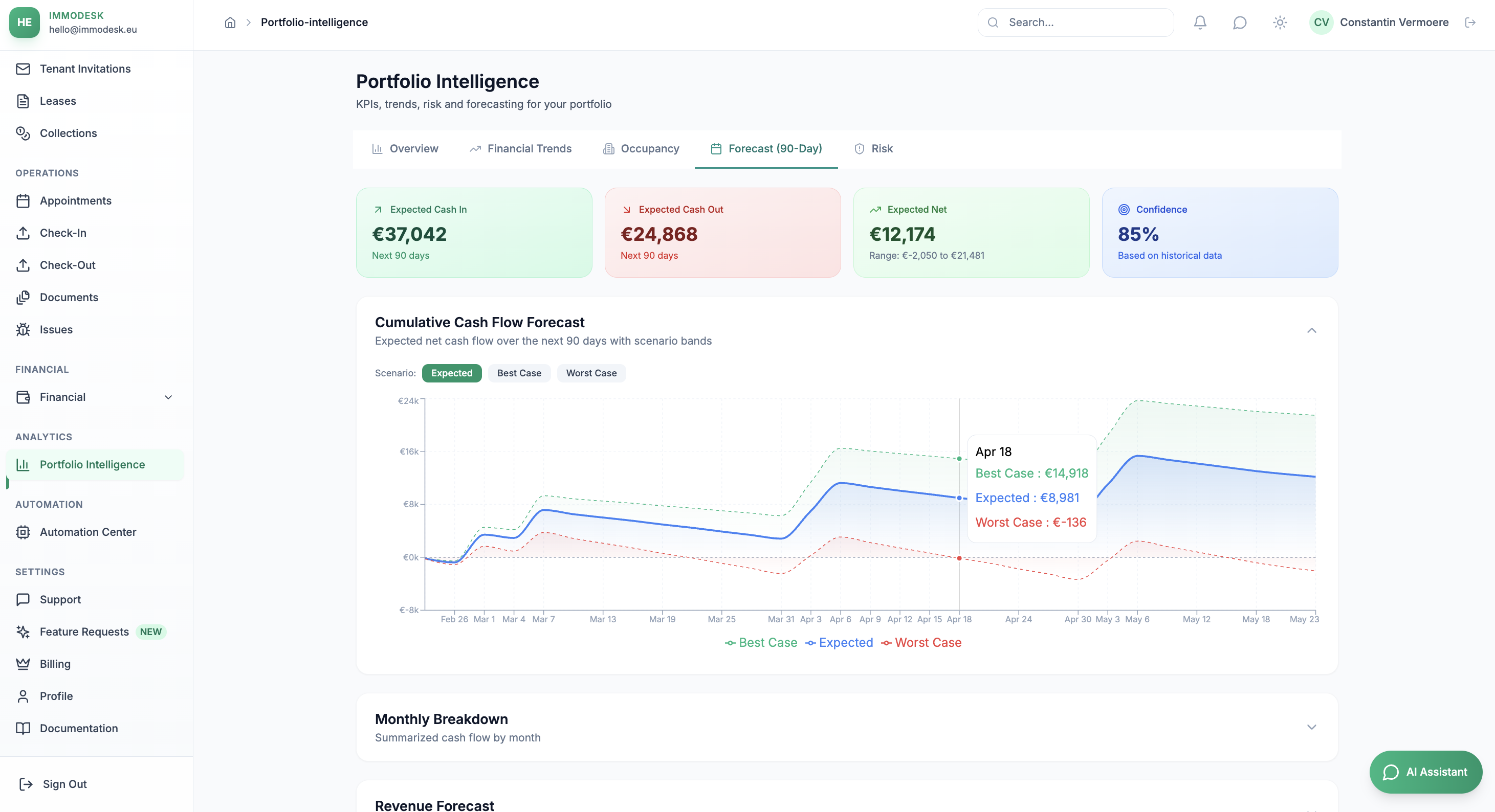
Task: Enable the Worst Case scenario
Action: [591, 373]
